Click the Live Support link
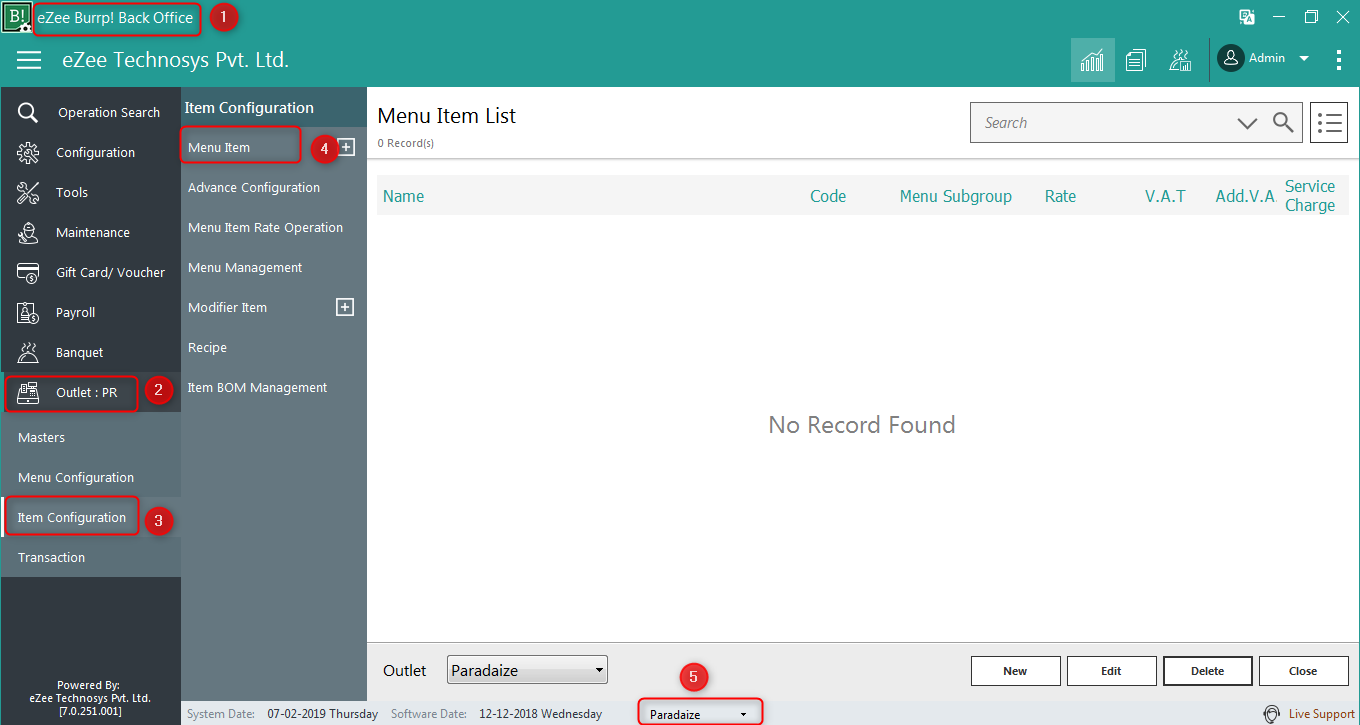The height and width of the screenshot is (725, 1360). point(1322,714)
